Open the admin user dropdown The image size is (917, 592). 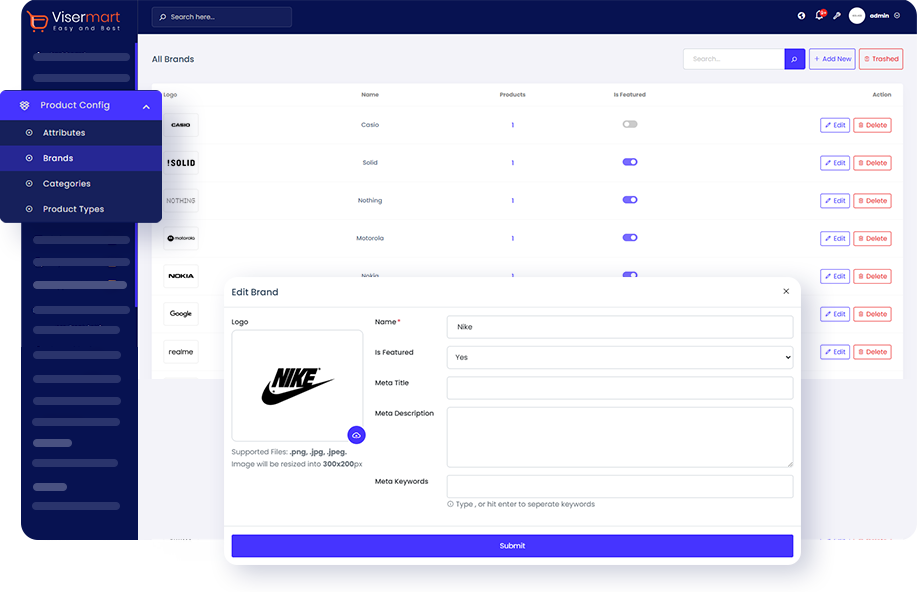(x=885, y=16)
